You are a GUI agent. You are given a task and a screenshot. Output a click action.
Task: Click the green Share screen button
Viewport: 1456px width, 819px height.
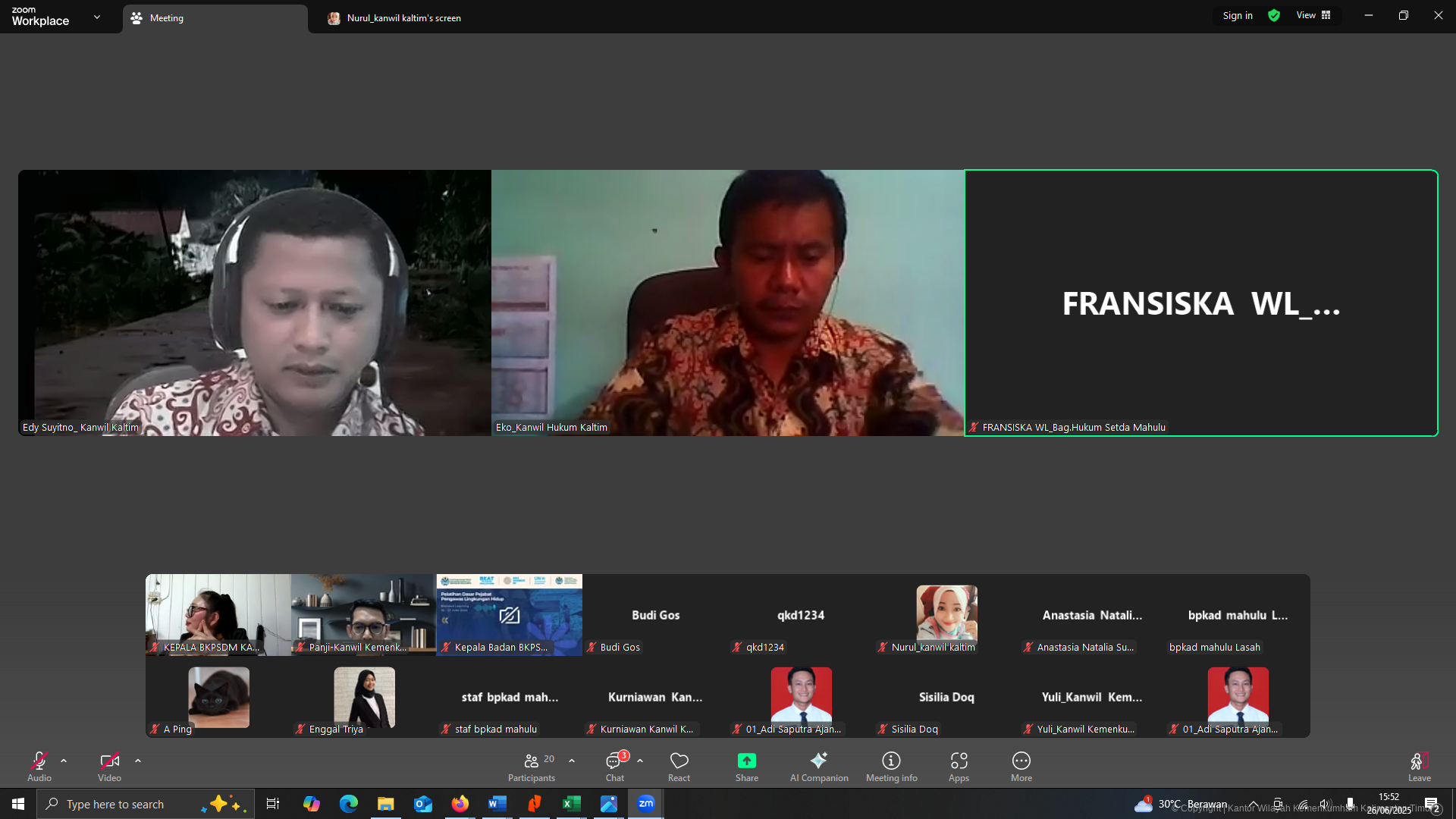747,766
